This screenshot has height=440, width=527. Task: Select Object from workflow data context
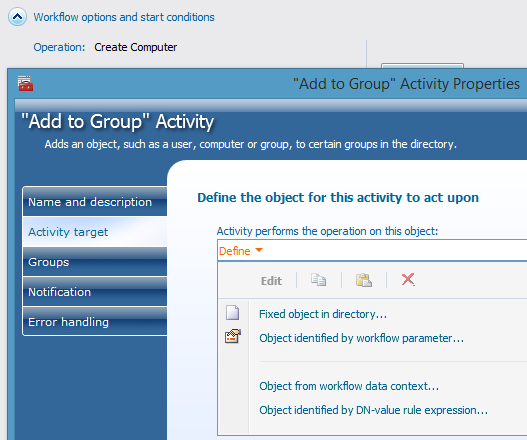[x=349, y=386]
